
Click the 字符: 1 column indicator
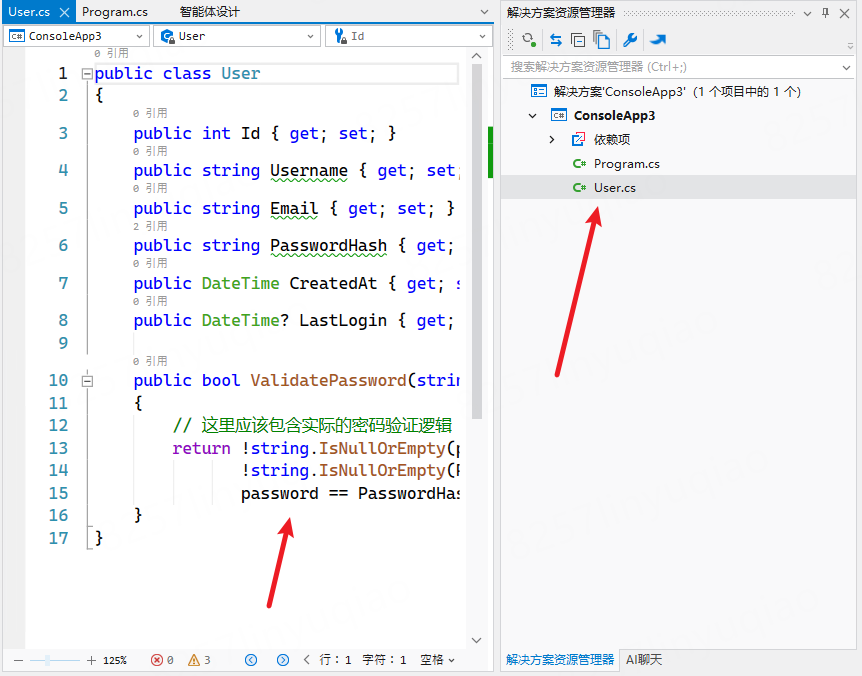point(384,660)
